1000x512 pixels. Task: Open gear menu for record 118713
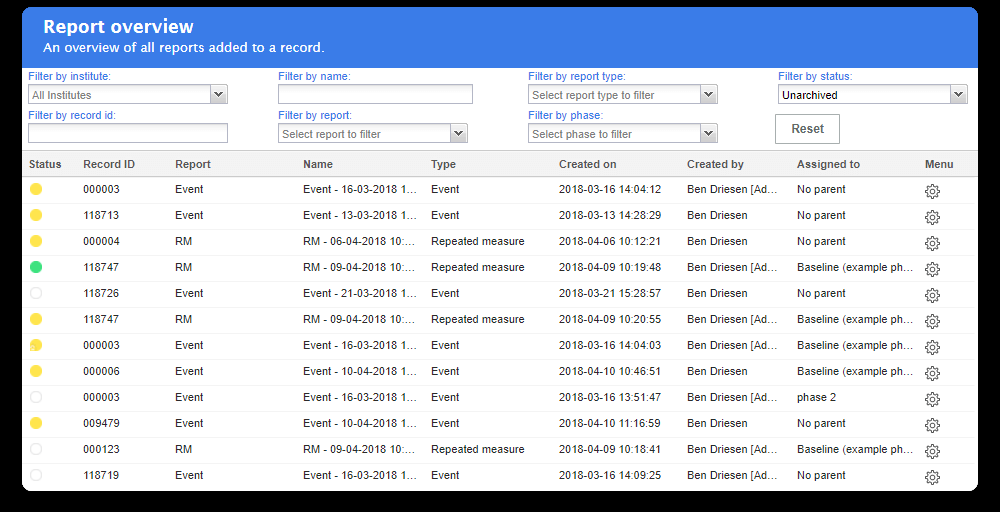pos(932,217)
